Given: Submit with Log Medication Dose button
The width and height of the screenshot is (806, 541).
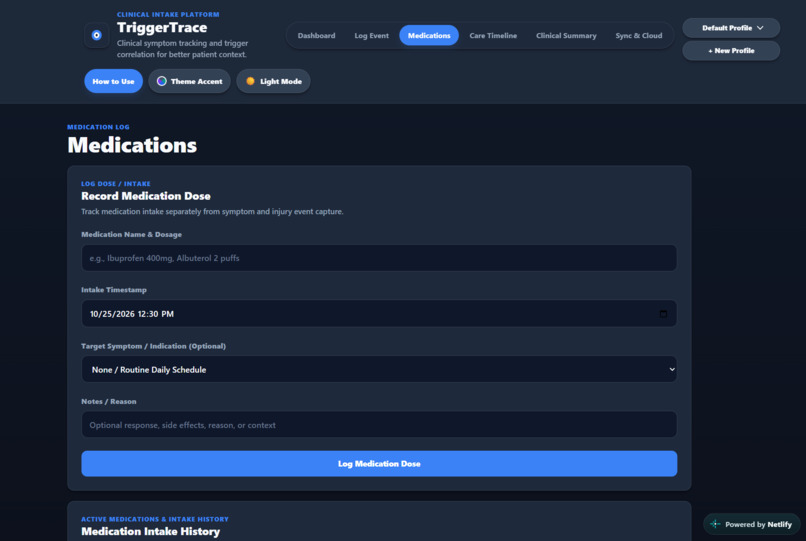Looking at the screenshot, I should pyautogui.click(x=379, y=463).
